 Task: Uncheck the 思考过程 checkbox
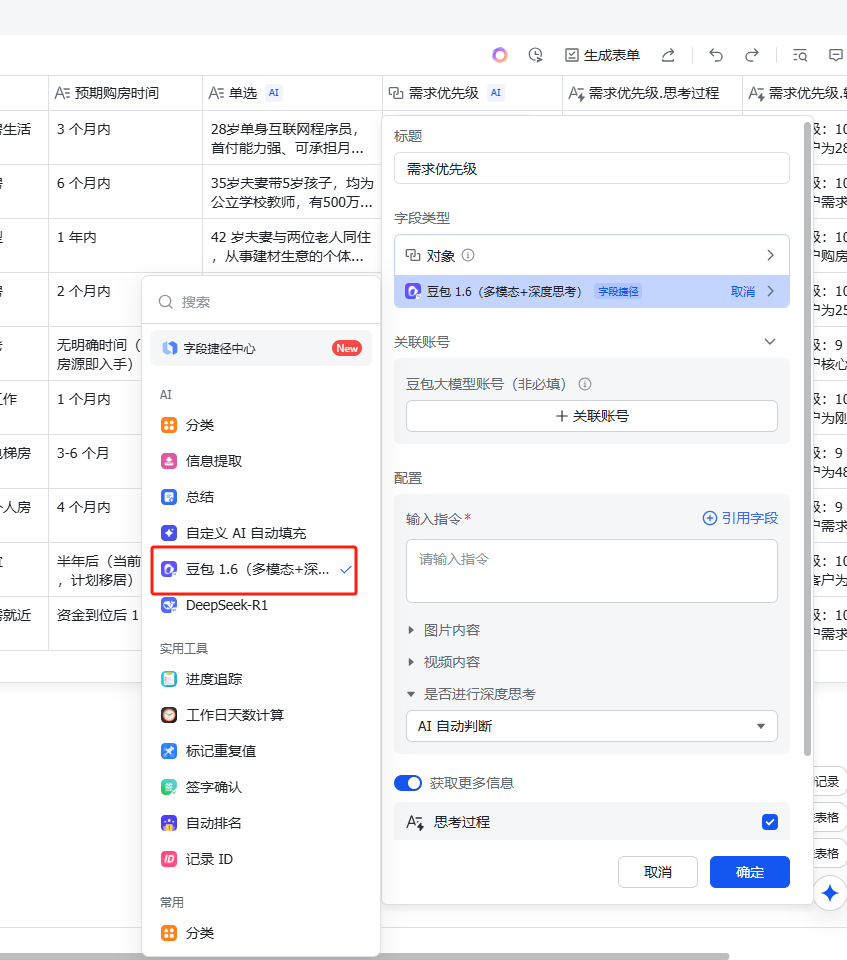[770, 822]
